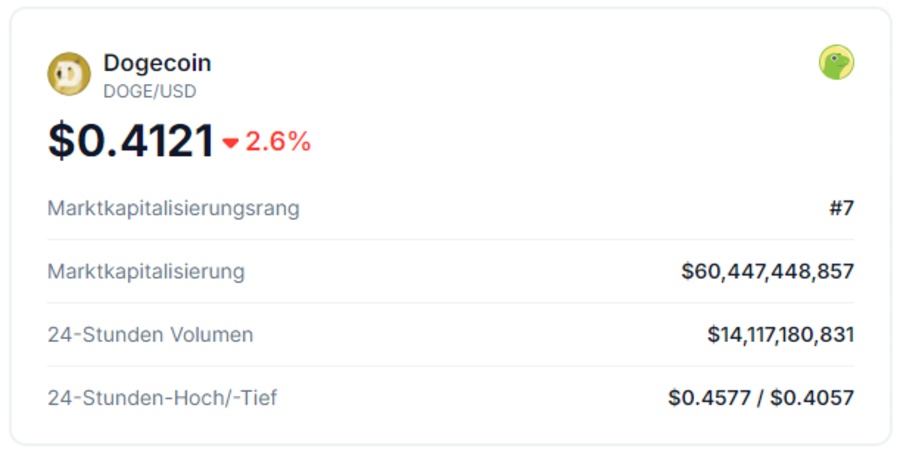Click the $0.4577 24-hour high value
898x452 pixels.
pyautogui.click(x=708, y=398)
